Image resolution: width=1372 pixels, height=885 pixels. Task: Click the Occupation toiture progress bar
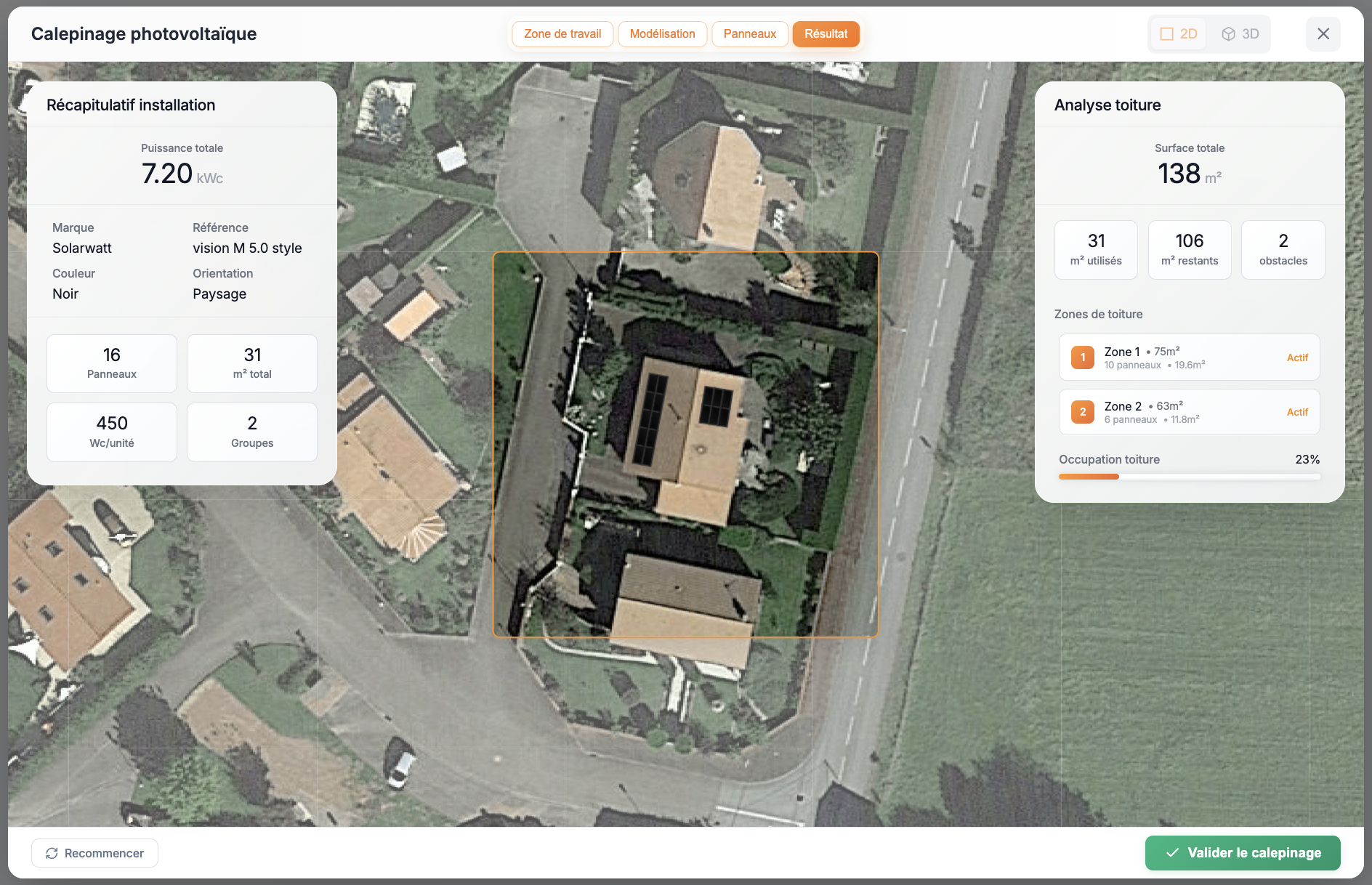click(x=1189, y=477)
